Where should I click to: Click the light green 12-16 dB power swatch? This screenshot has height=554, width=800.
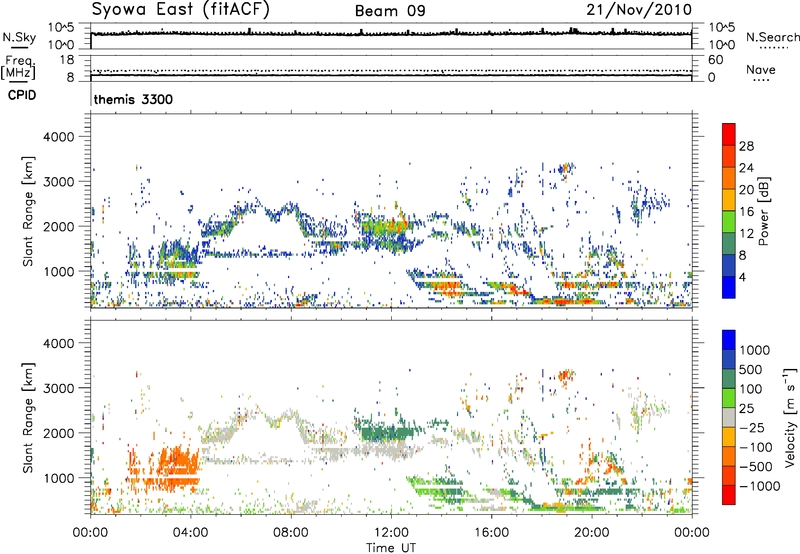729,222
